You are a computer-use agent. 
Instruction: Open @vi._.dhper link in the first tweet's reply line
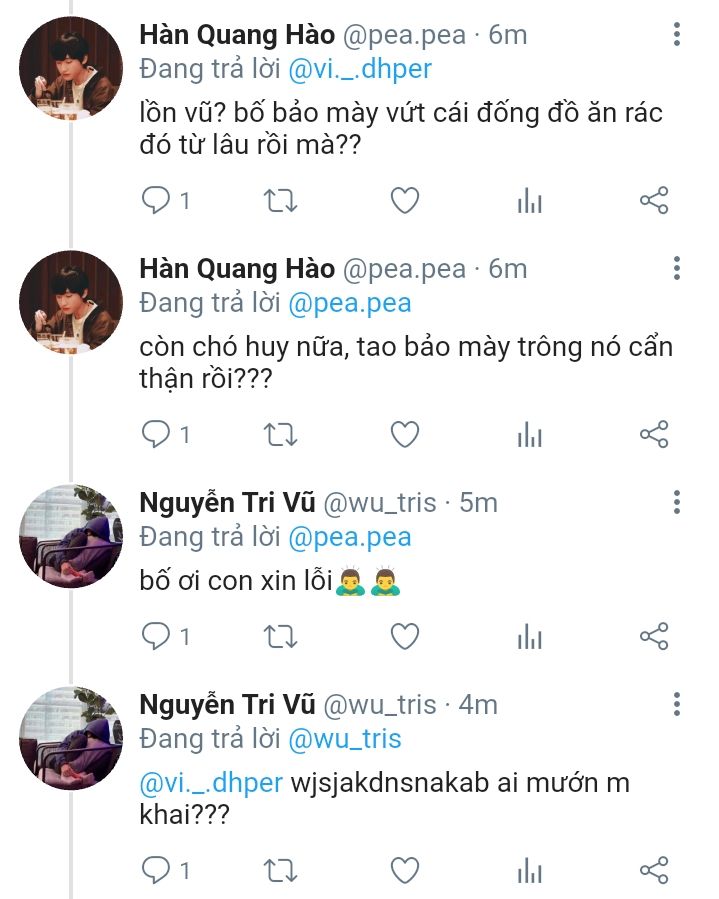[360, 70]
